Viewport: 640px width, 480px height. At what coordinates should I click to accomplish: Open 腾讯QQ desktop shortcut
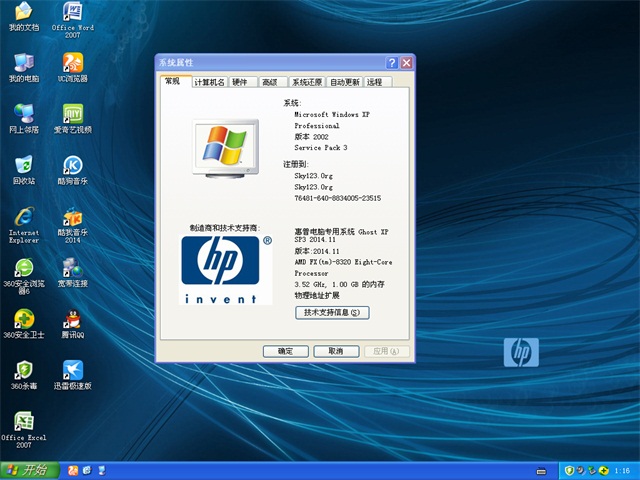[72, 320]
